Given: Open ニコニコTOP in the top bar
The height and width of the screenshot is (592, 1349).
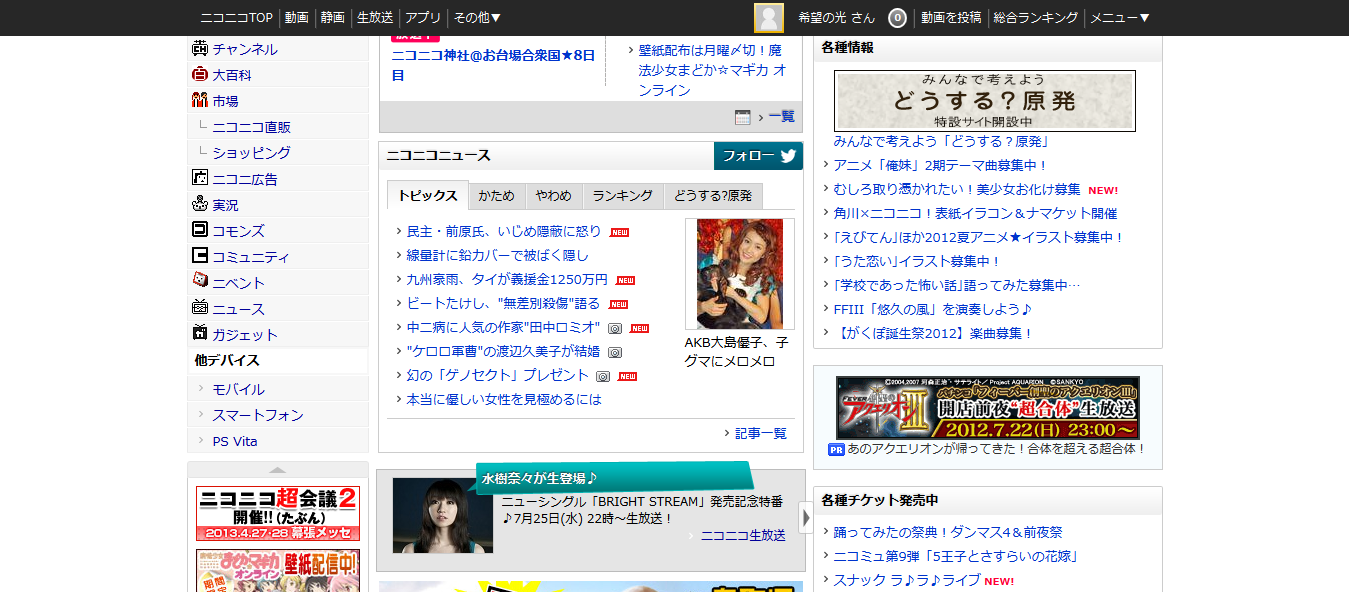Looking at the screenshot, I should [236, 18].
